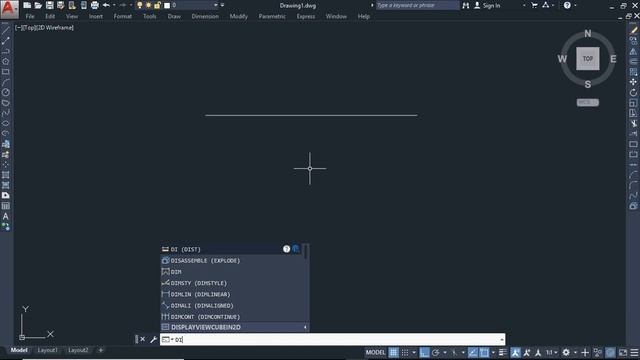
Task: Click the New drawing icon
Action: coord(27,5)
